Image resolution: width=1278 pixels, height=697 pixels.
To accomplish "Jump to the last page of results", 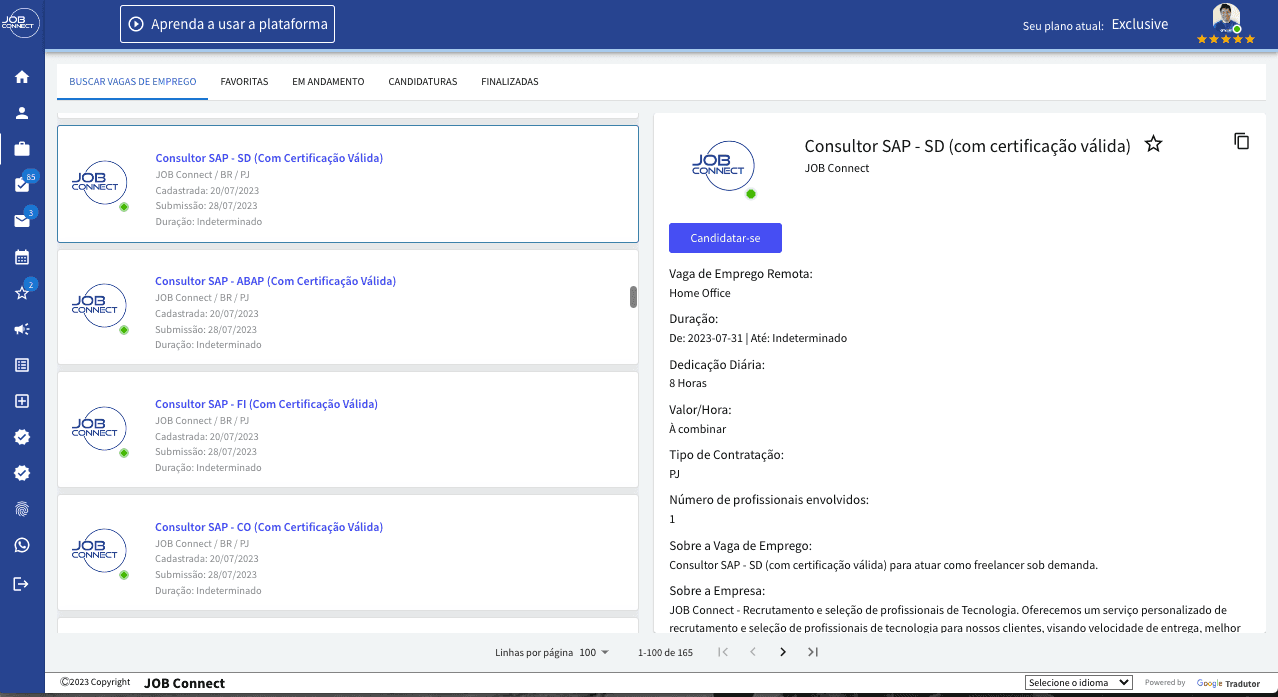I will (x=813, y=652).
